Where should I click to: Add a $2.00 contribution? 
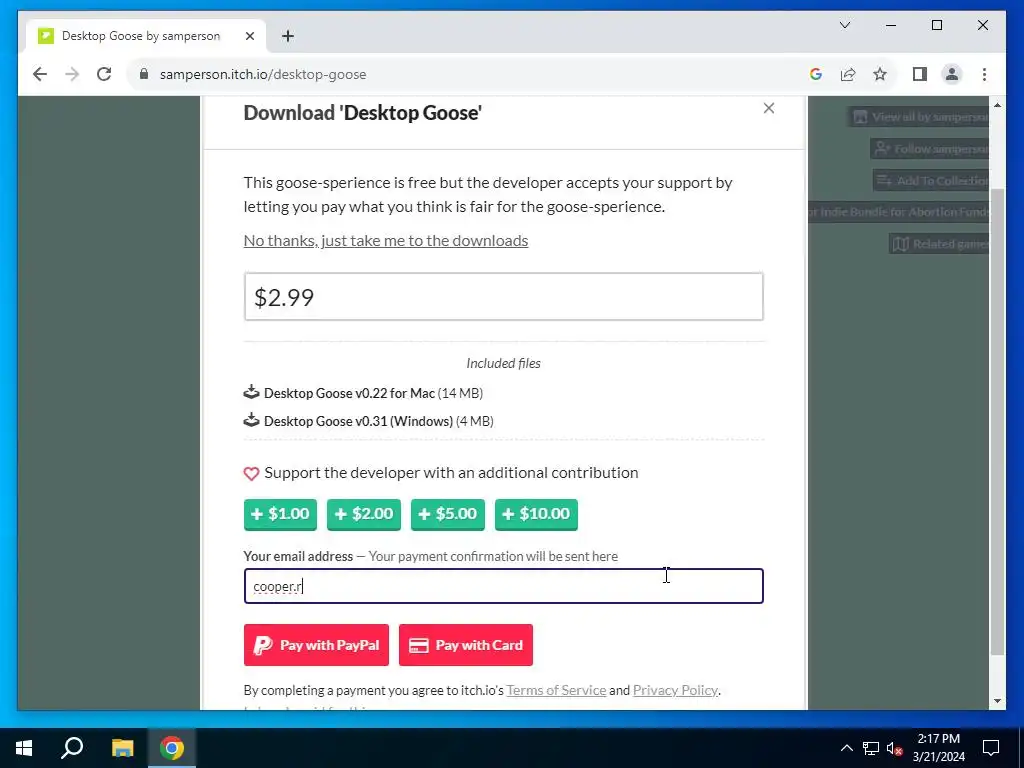[x=364, y=515]
